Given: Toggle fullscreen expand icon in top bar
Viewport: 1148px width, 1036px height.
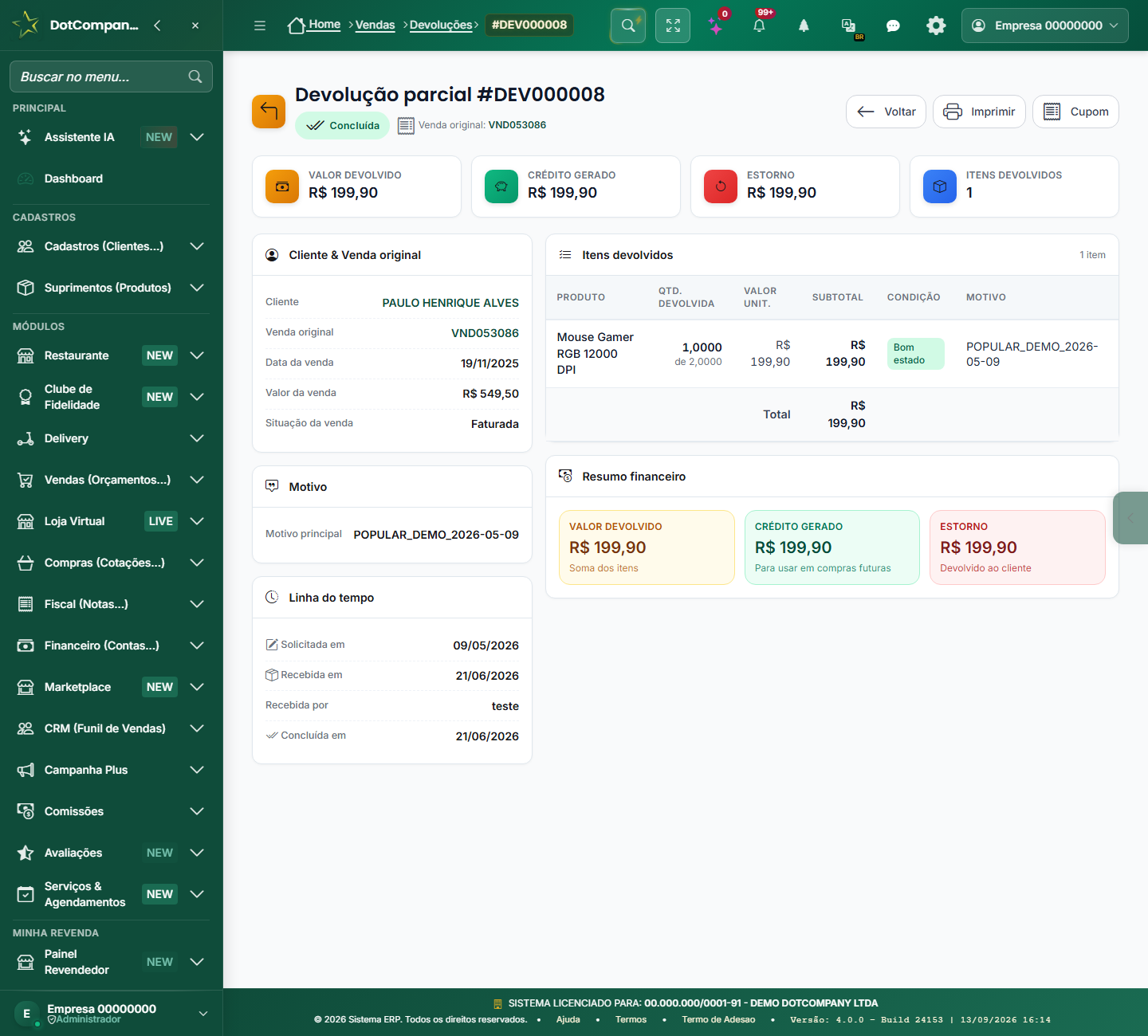Looking at the screenshot, I should (673, 26).
